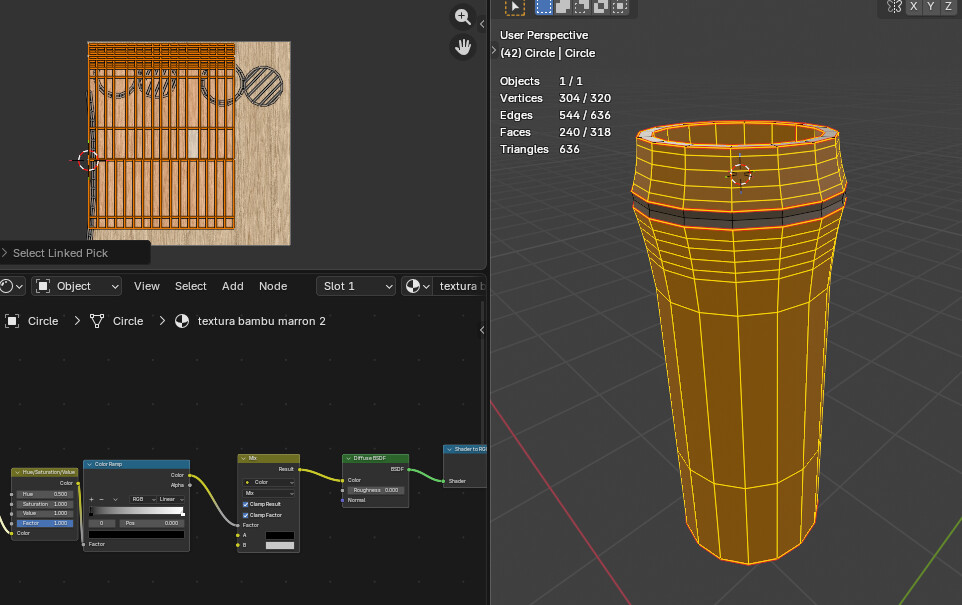Remove a color stop with the minus button
The width and height of the screenshot is (962, 605).
102,499
